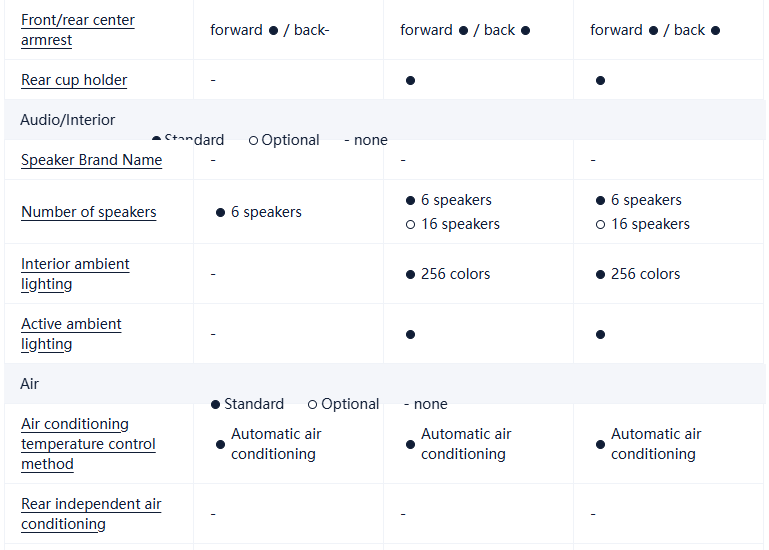The width and height of the screenshot is (769, 550).
Task: Click the Audio/Interior section header
Action: click(68, 120)
